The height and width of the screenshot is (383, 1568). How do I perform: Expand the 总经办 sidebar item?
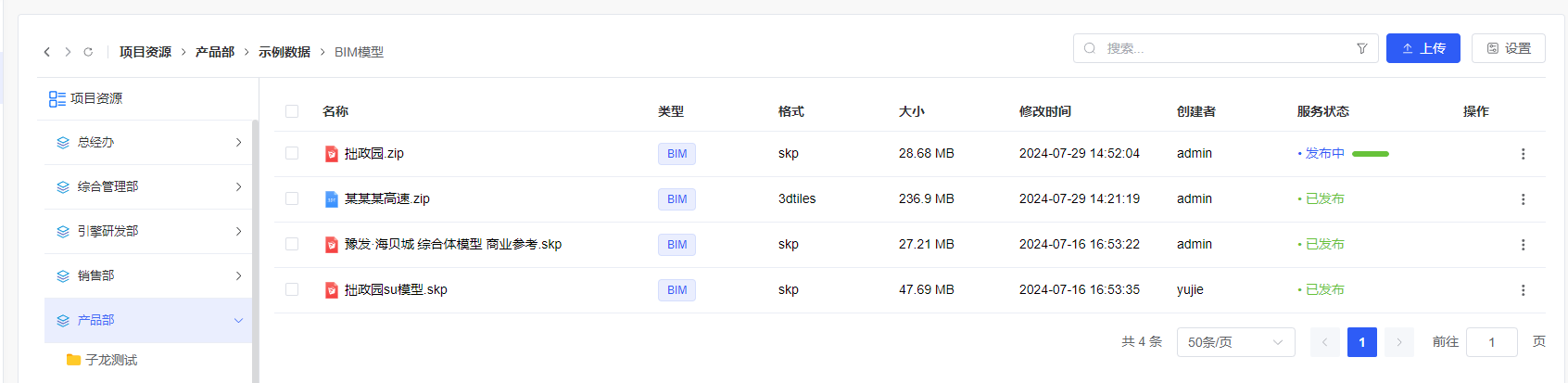pos(238,143)
